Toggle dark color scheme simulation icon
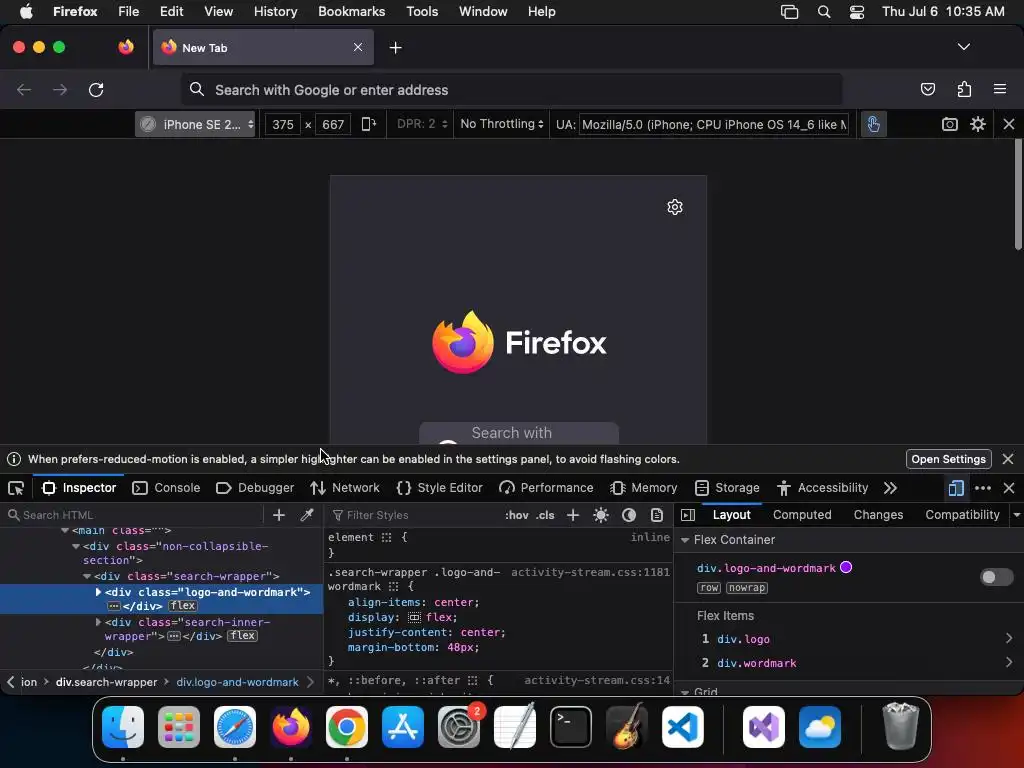This screenshot has height=768, width=1024. [x=629, y=515]
